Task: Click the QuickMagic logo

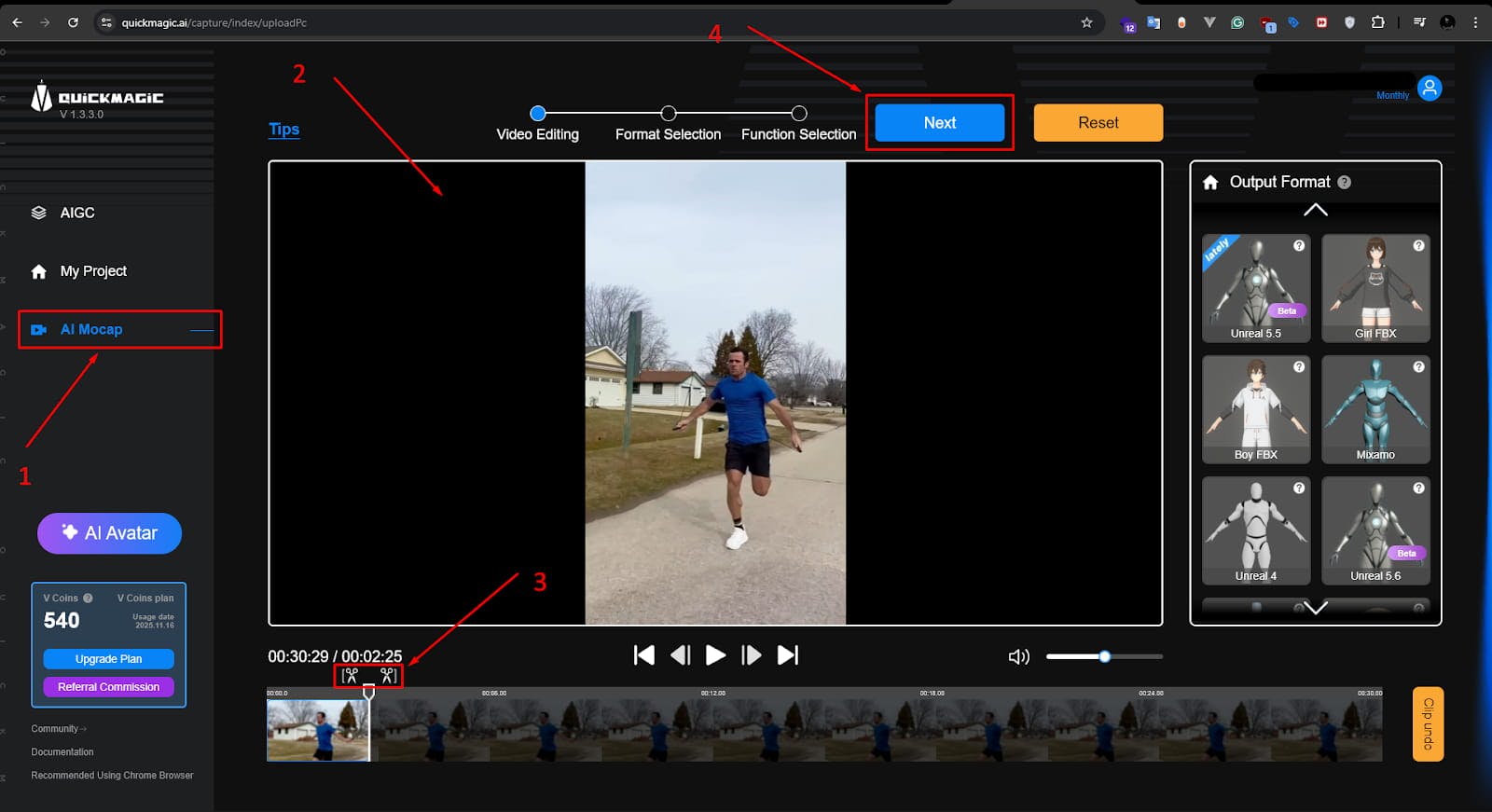Action: click(97, 99)
